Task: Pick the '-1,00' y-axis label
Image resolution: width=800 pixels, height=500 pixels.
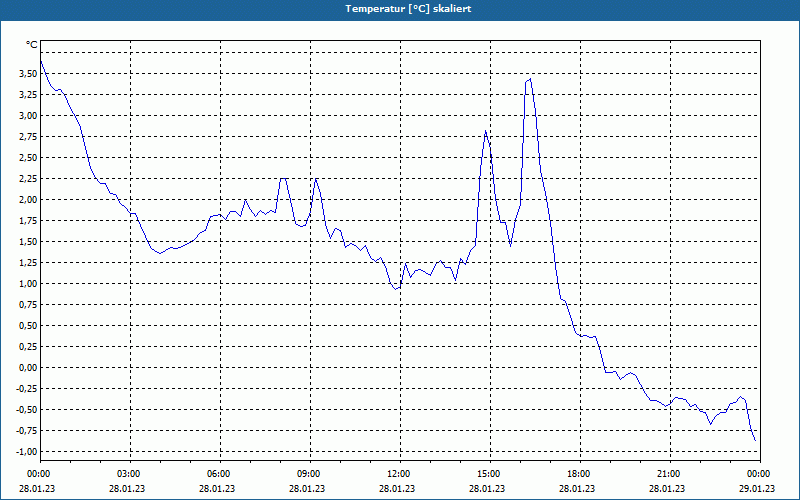Action: pyautogui.click(x=27, y=452)
